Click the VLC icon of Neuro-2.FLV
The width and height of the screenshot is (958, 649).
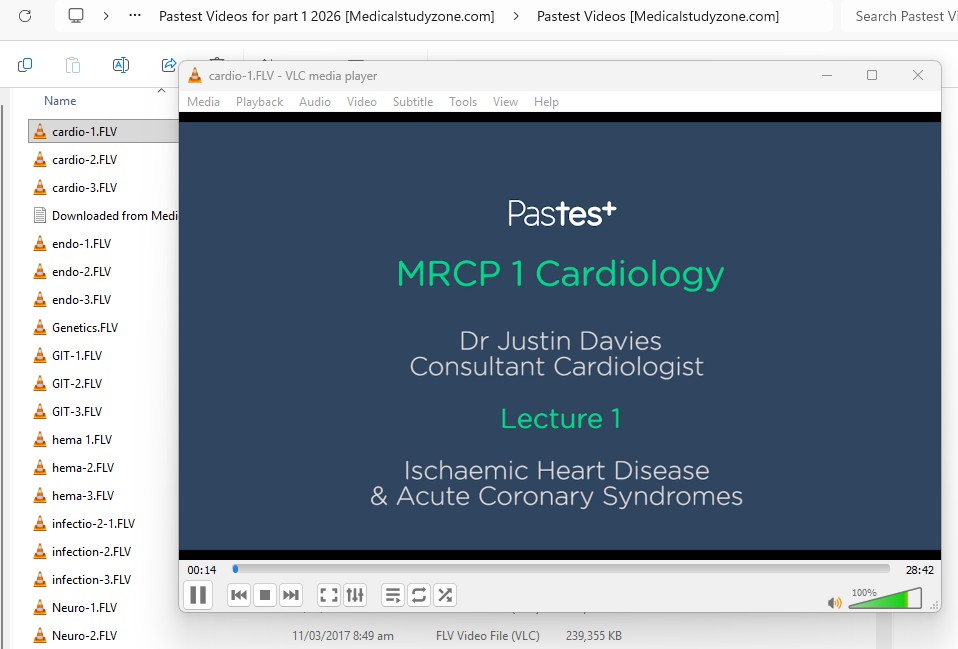click(x=40, y=636)
